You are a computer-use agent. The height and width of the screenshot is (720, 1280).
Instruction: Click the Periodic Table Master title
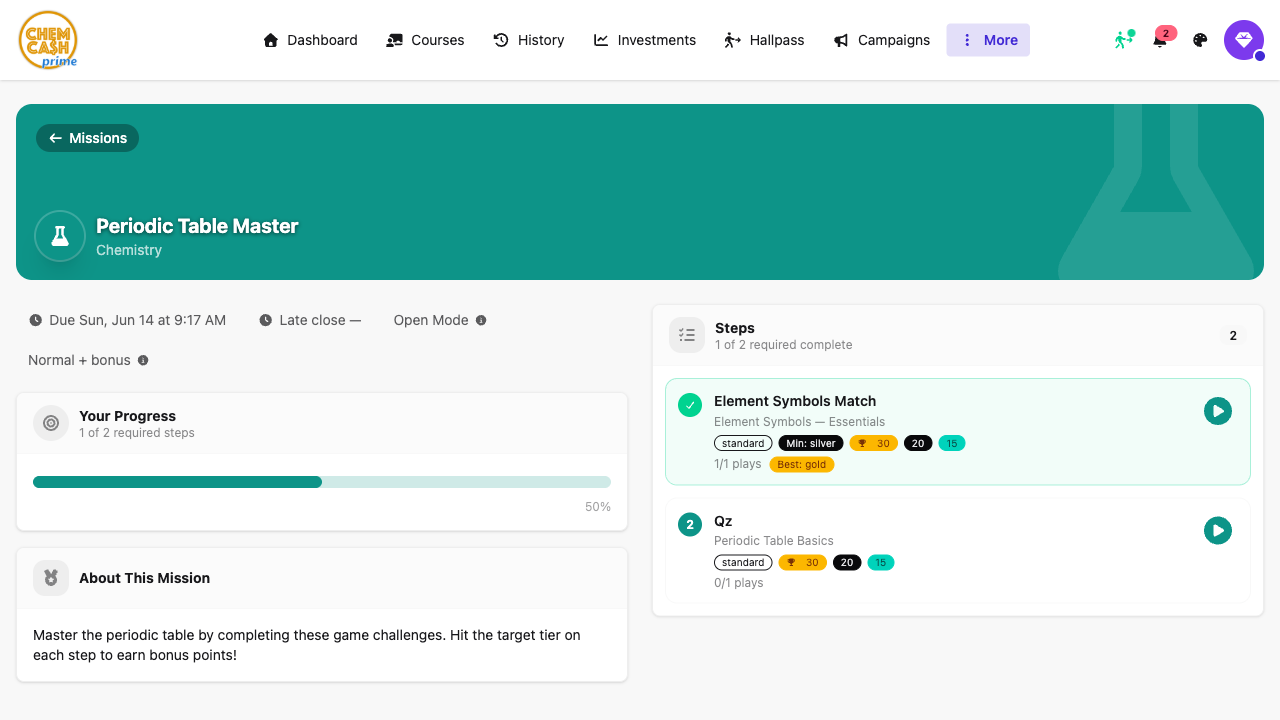click(197, 226)
